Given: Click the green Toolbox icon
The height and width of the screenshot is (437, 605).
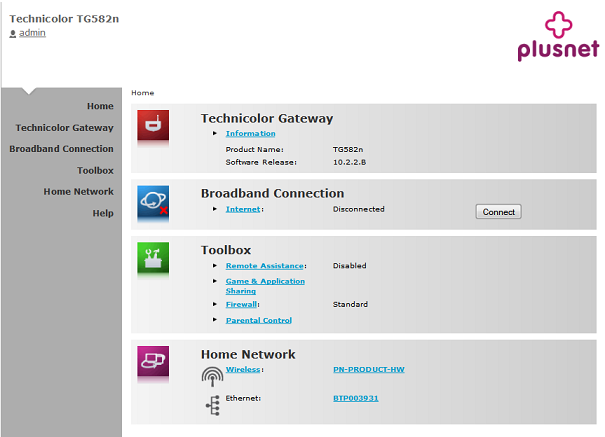Looking at the screenshot, I should point(153,258).
